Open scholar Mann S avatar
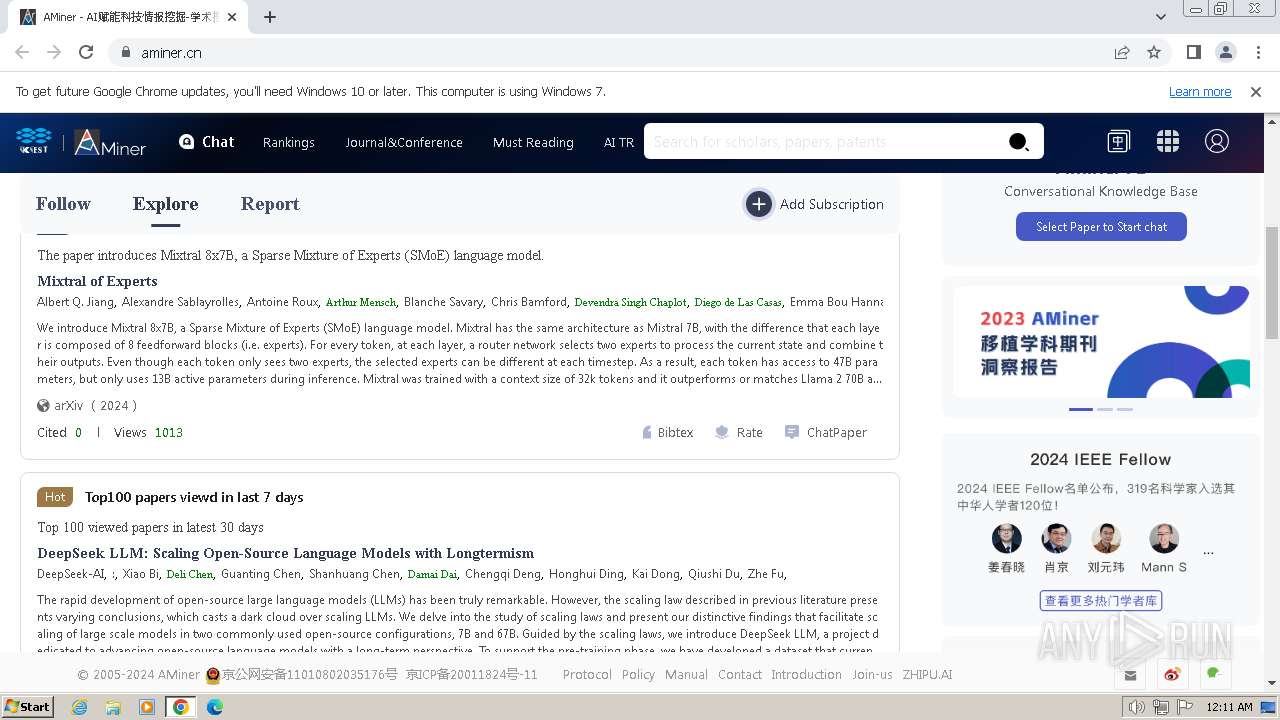 coord(1164,539)
